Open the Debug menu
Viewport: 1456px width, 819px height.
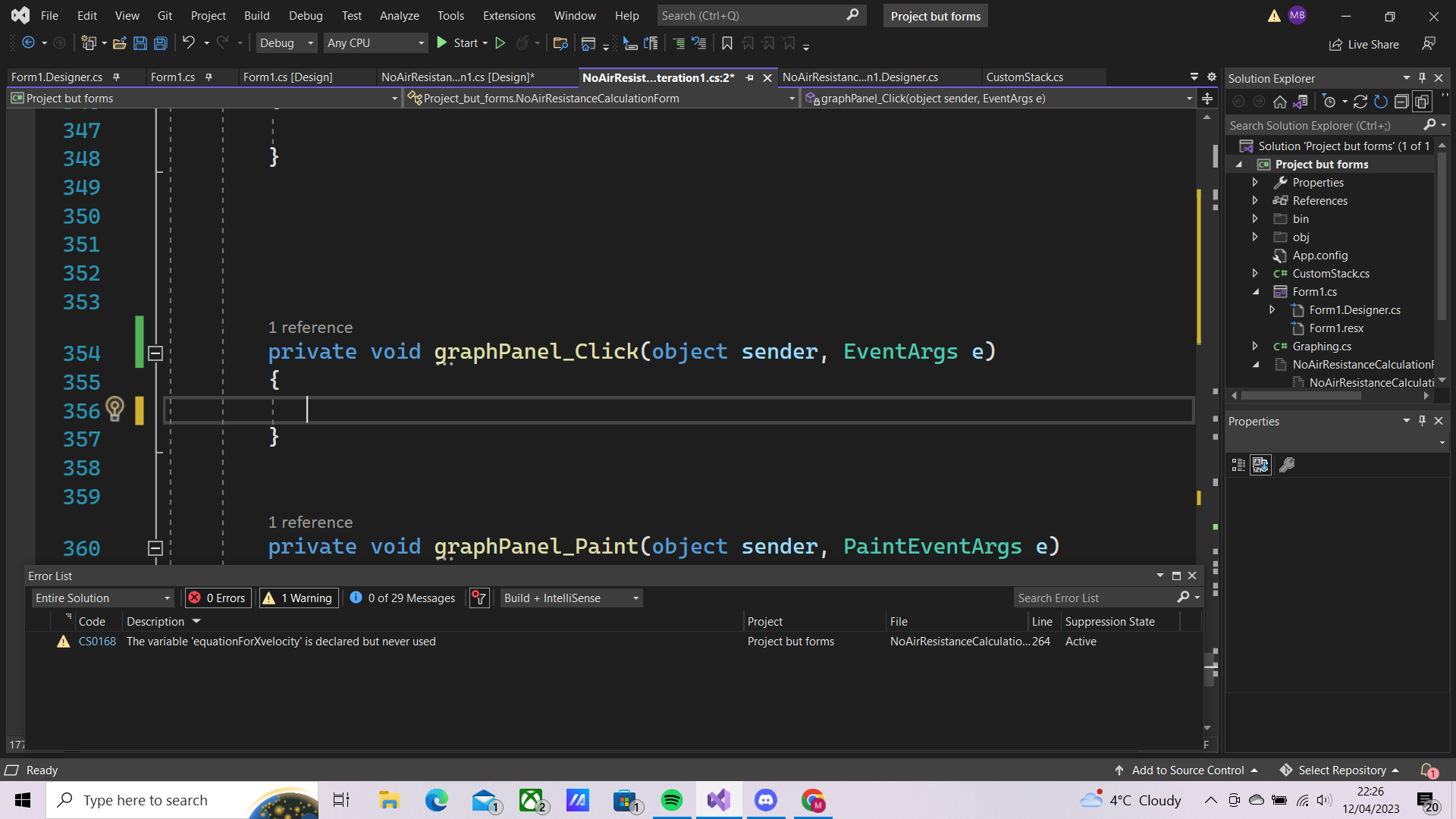click(x=306, y=15)
